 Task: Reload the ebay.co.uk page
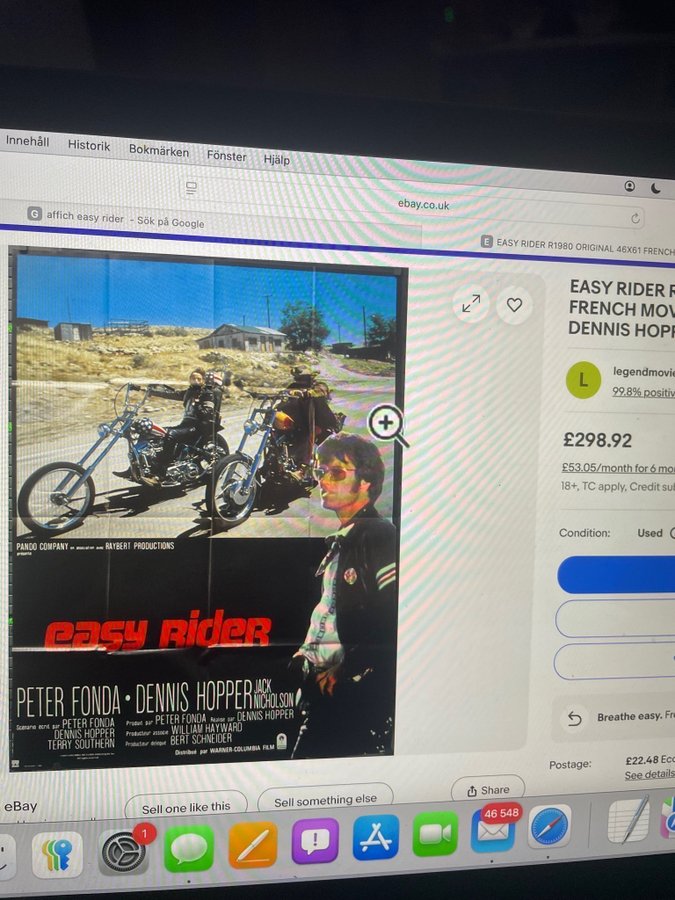tap(635, 218)
